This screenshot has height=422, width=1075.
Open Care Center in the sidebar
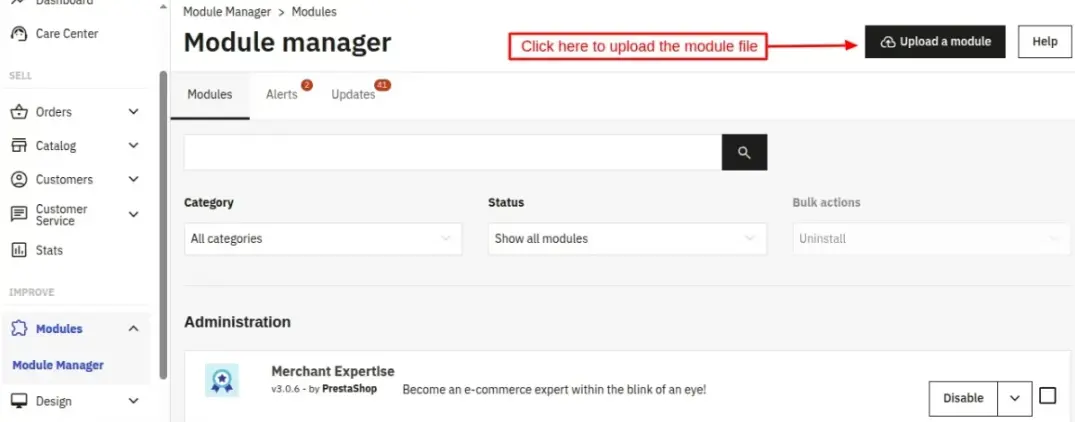tap(67, 34)
